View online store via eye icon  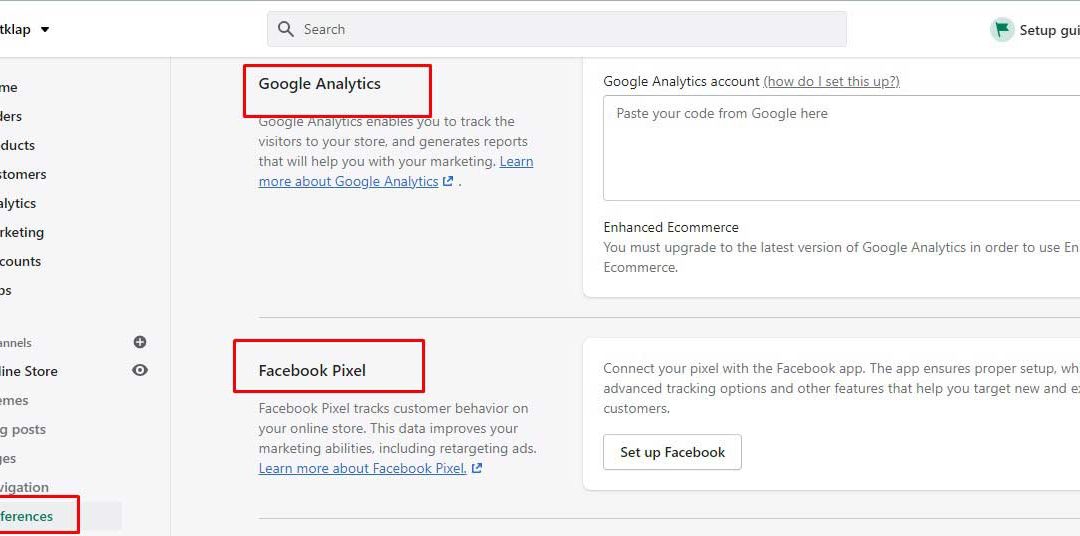140,370
